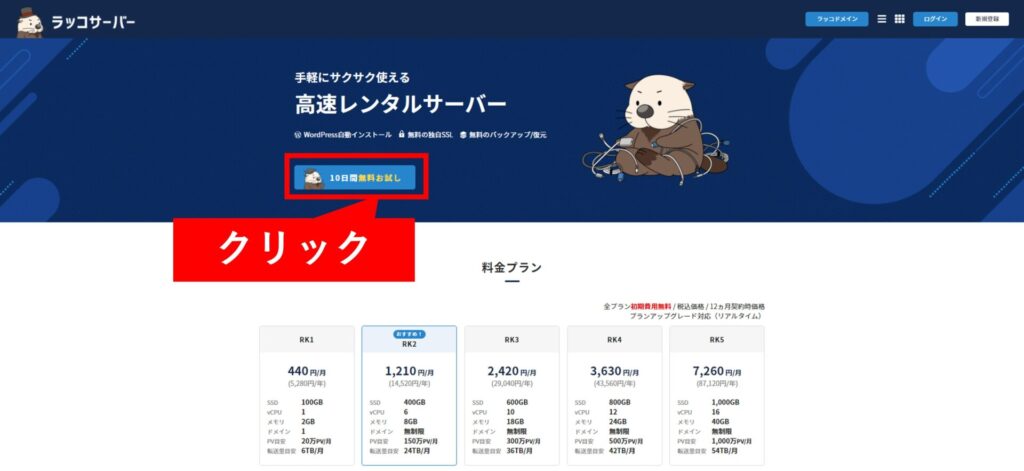Click the おすすめ badge on RK2
1024x471 pixels.
tap(409, 334)
